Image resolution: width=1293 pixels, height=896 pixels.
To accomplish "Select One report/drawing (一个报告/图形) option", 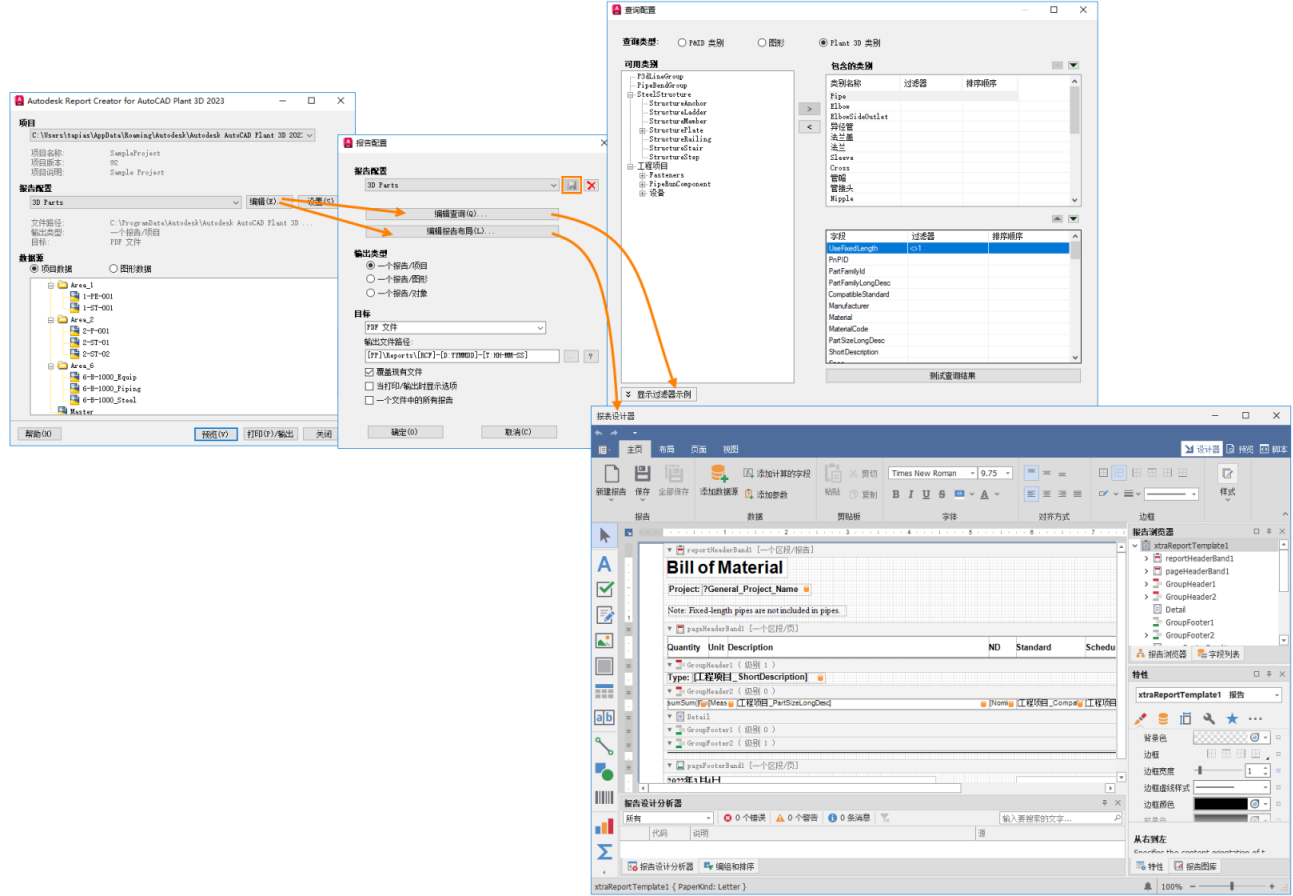I will (372, 280).
